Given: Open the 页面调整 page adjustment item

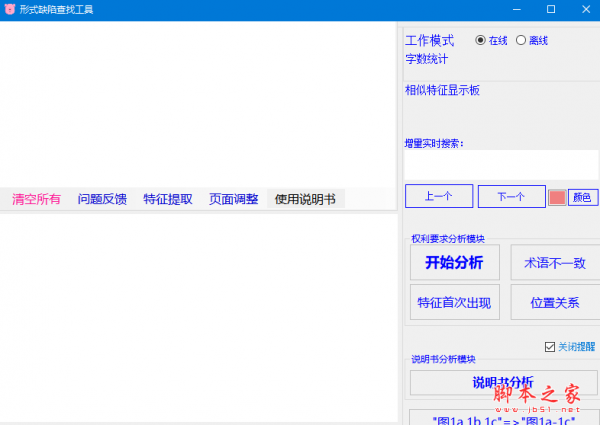Looking at the screenshot, I should click(233, 199).
